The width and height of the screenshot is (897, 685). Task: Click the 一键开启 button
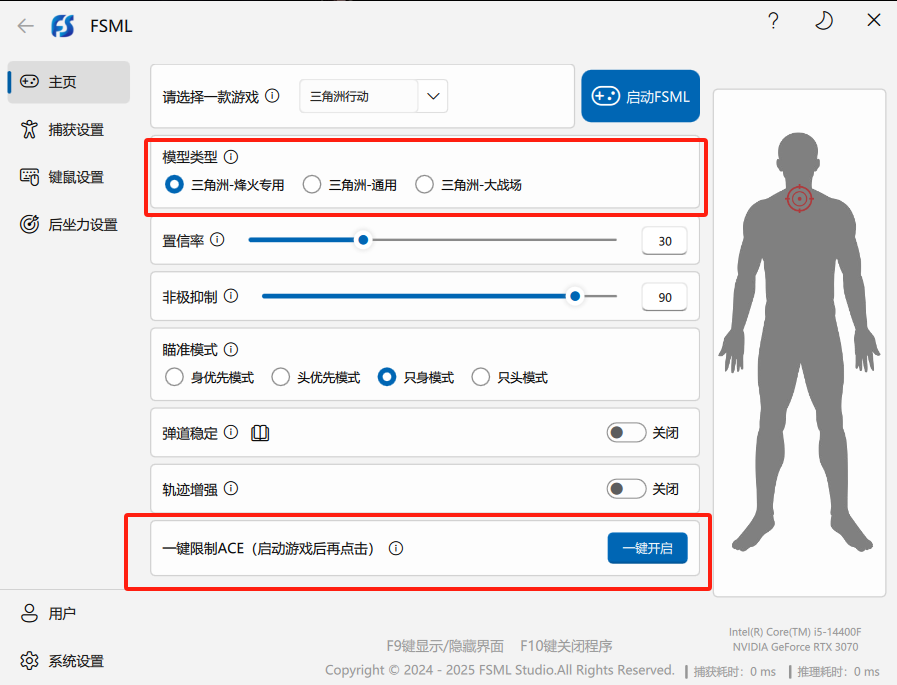(x=647, y=548)
